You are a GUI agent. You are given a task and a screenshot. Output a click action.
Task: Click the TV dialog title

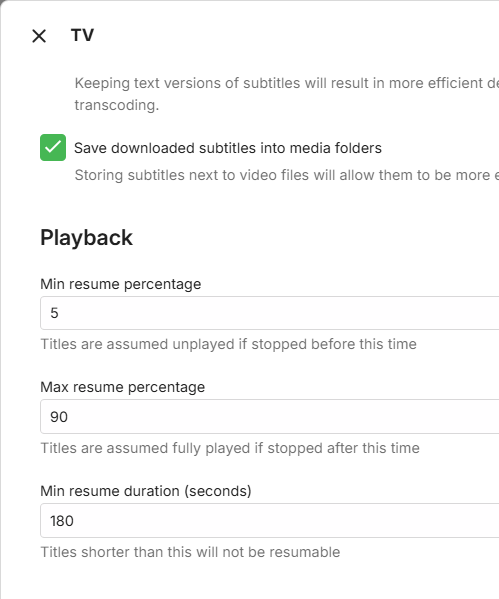pos(83,36)
